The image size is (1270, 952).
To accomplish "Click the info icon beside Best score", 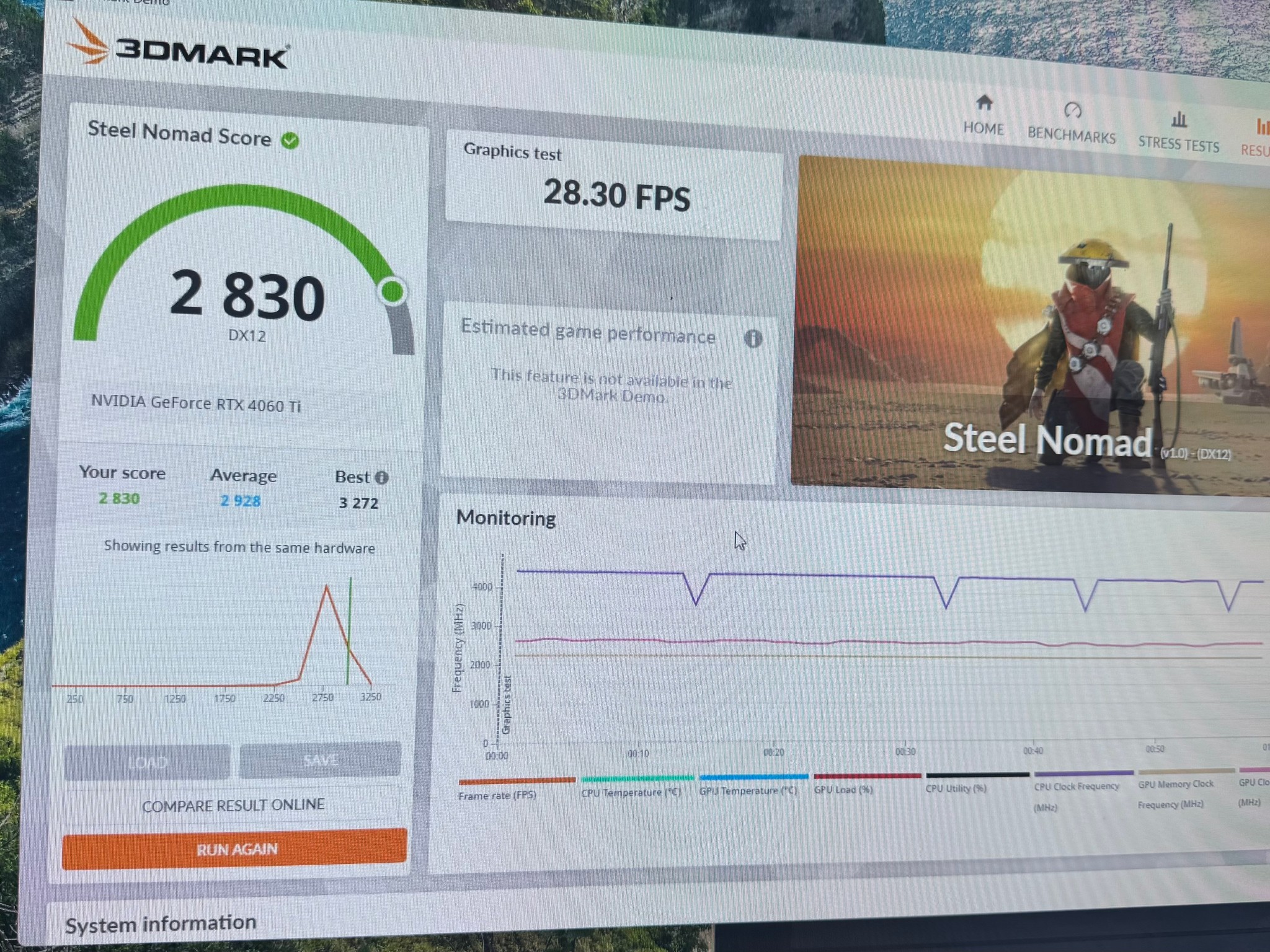I will [382, 477].
